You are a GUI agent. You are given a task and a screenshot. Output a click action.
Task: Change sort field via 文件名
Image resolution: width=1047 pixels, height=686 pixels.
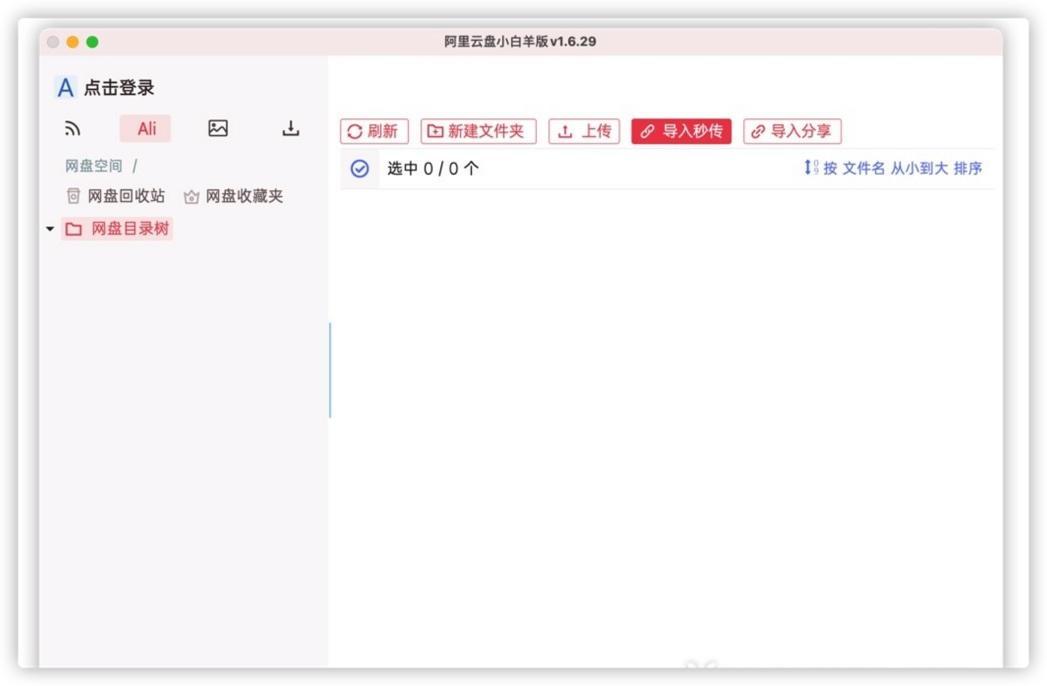click(x=866, y=169)
